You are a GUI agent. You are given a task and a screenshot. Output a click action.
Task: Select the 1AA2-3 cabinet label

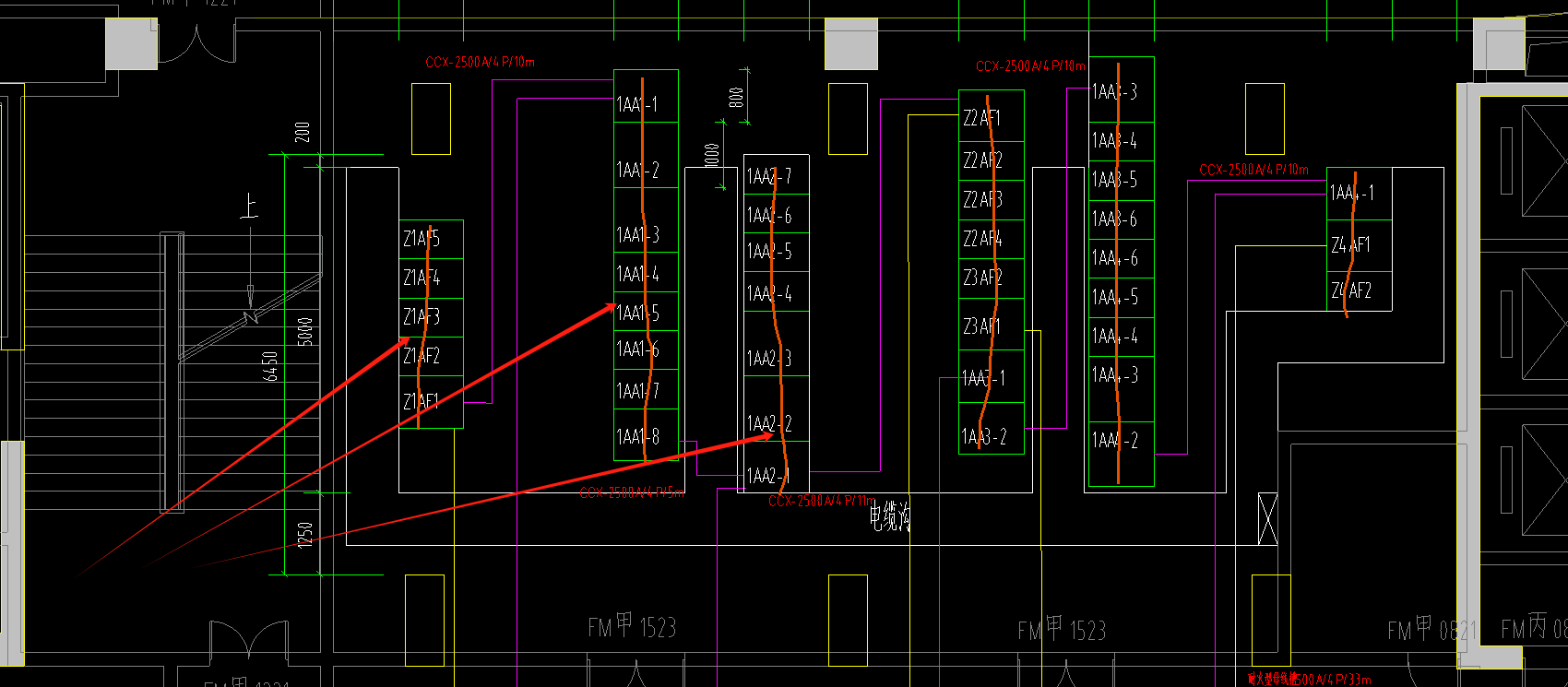pos(769,359)
